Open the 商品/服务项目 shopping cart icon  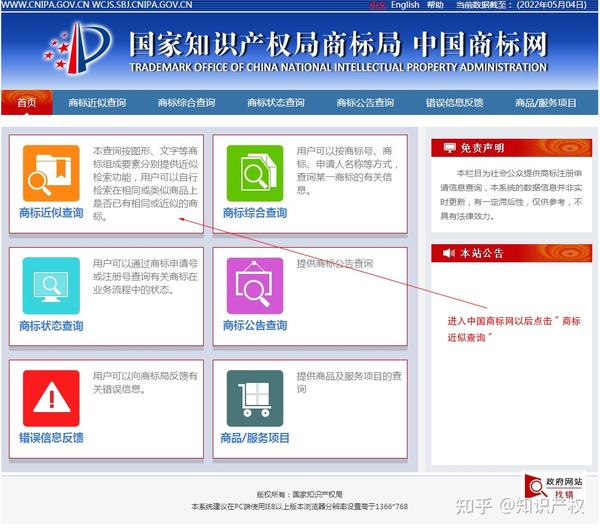coord(255,398)
